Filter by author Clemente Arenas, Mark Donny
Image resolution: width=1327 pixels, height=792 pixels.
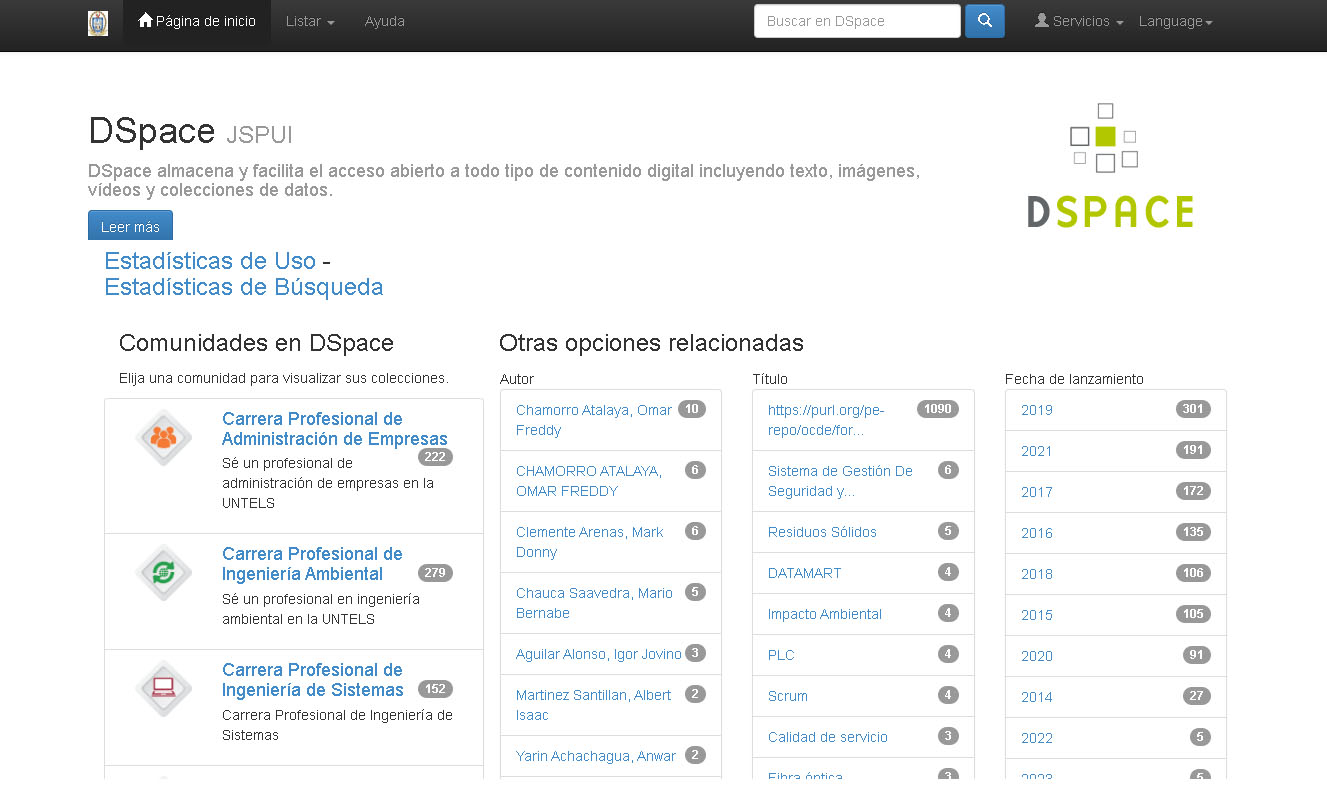click(x=590, y=542)
